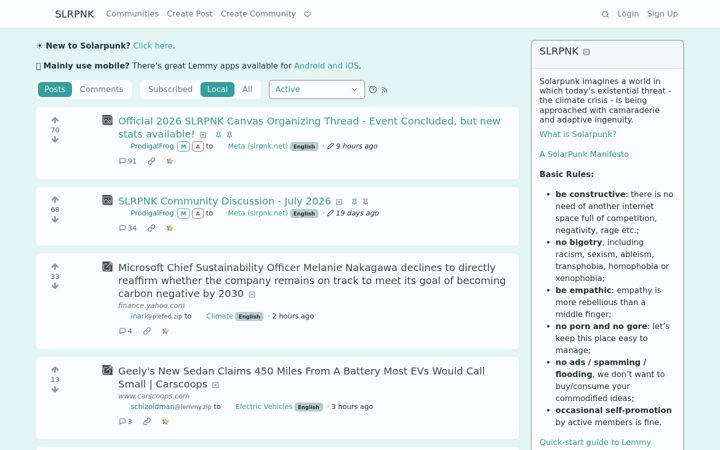
Task: Downvote the Microsoft Chief Sustainability Officer post
Action: point(55,286)
